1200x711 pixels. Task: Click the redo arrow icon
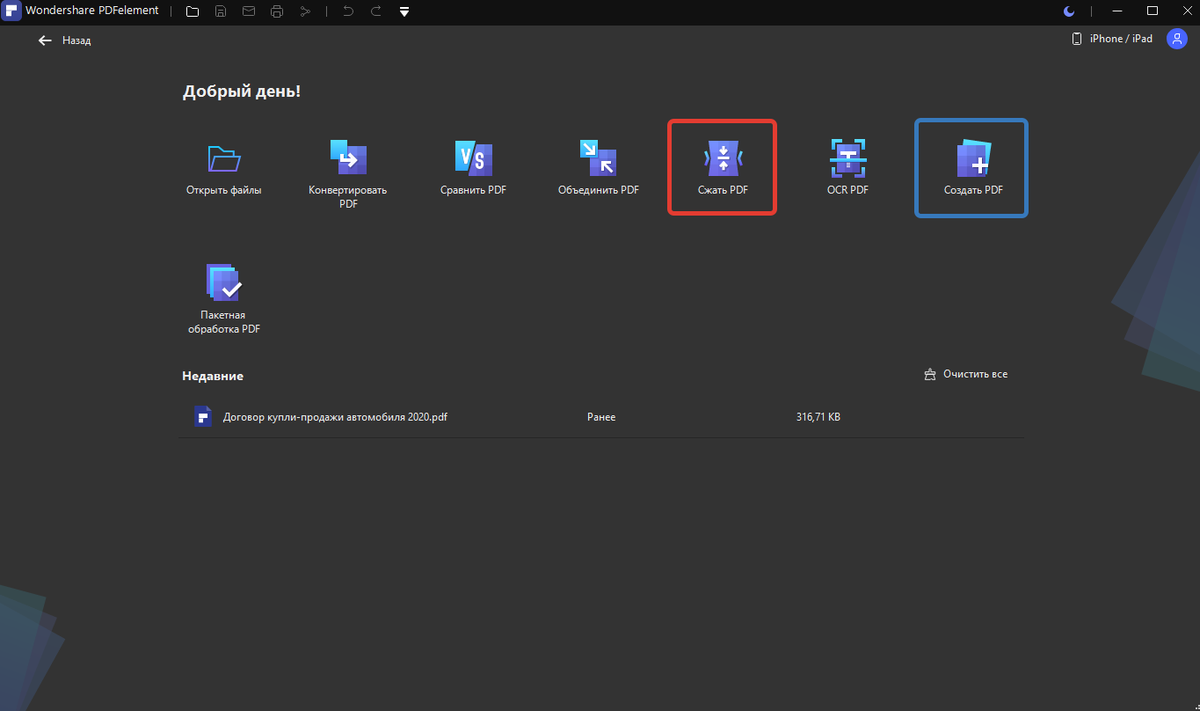376,11
